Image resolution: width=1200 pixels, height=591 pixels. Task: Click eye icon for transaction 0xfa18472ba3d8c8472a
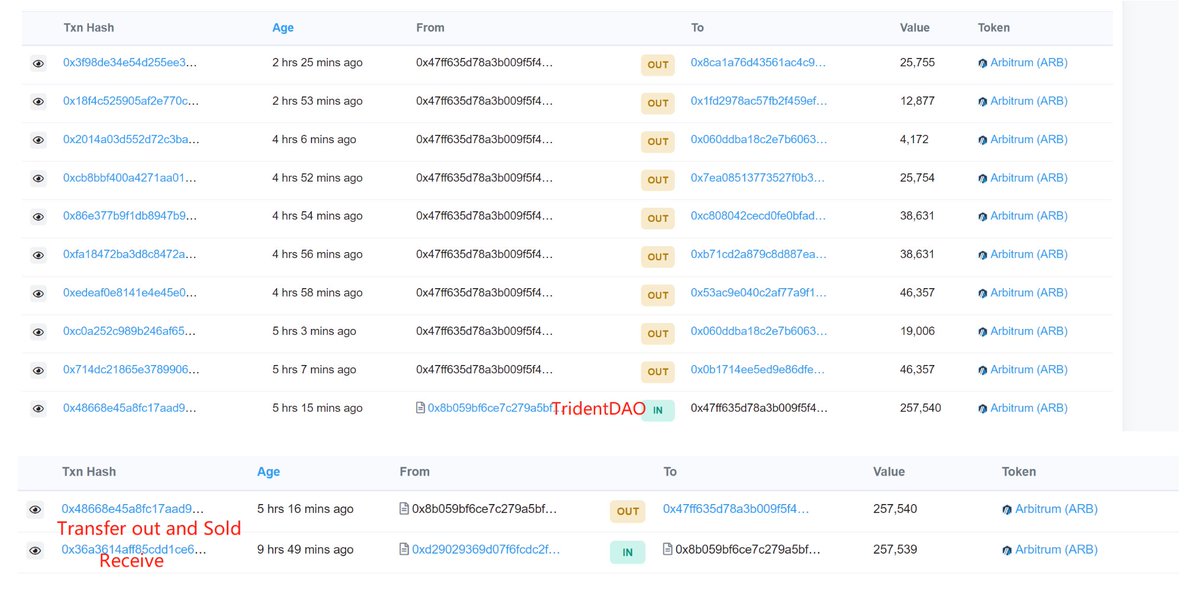click(38, 255)
